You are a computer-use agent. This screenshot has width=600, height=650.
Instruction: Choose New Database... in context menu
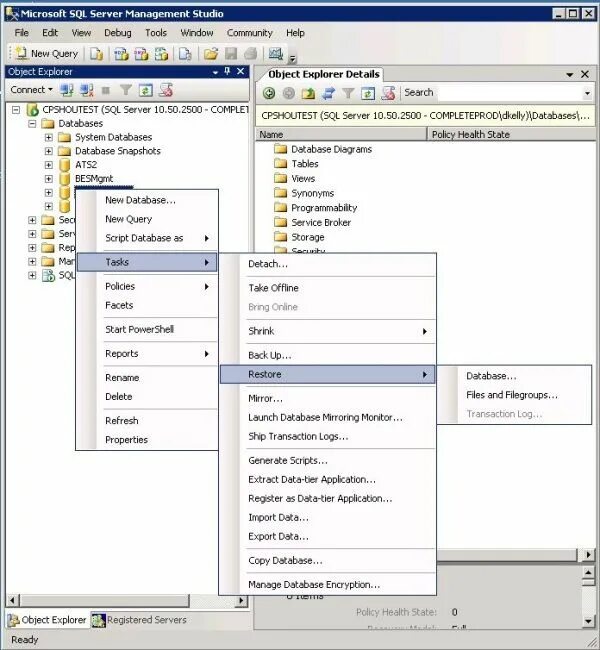click(148, 200)
